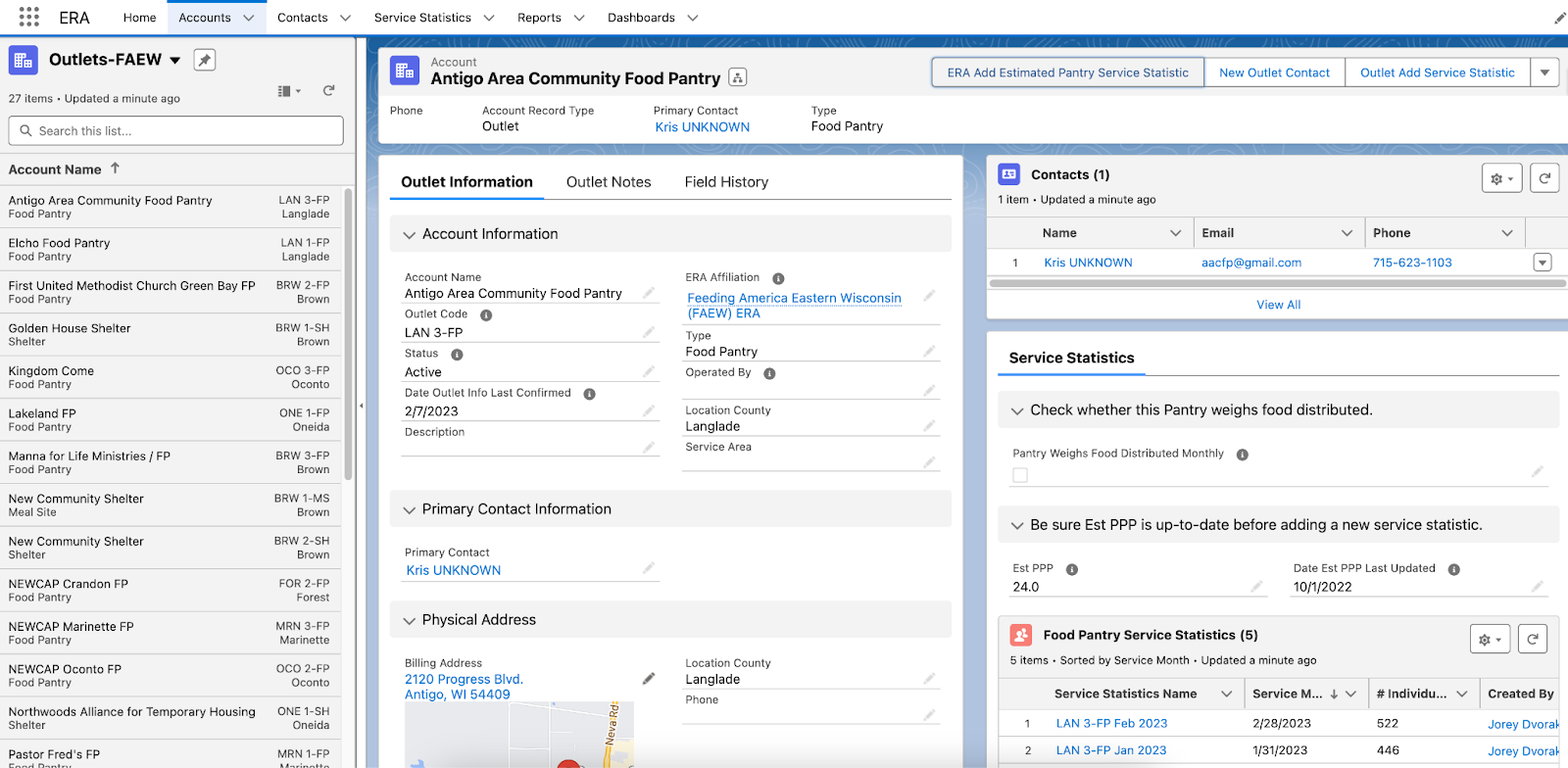Collapse the pantry weighs food section
This screenshot has width=1568, height=768.
pos(1017,411)
